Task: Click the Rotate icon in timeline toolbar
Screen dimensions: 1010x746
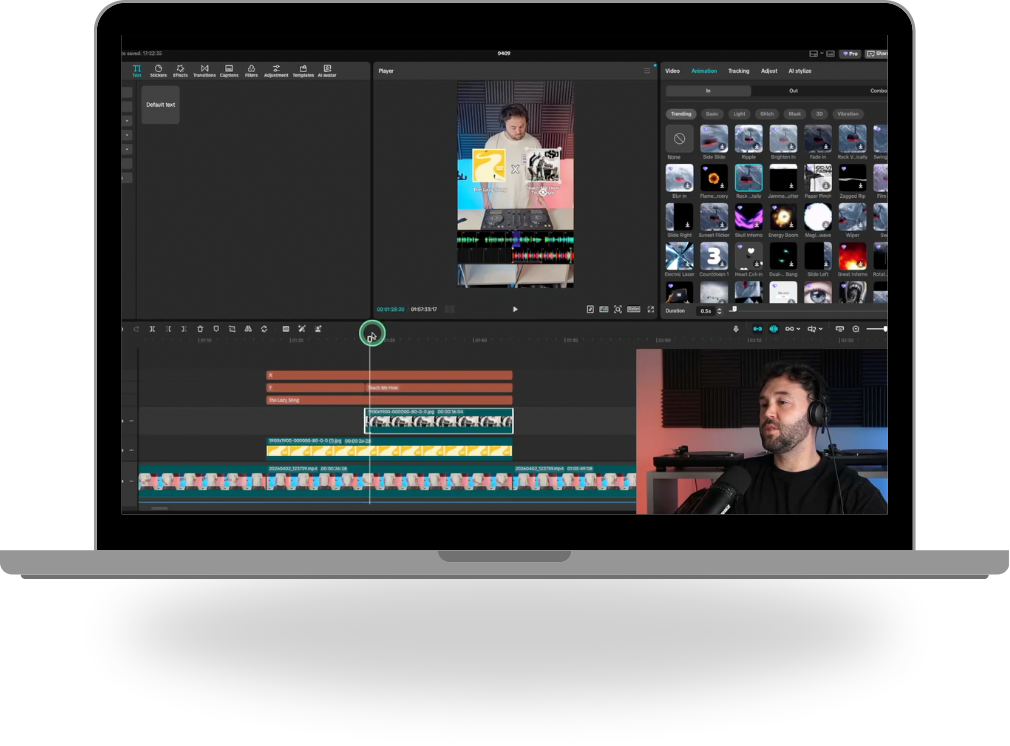Action: (x=264, y=329)
